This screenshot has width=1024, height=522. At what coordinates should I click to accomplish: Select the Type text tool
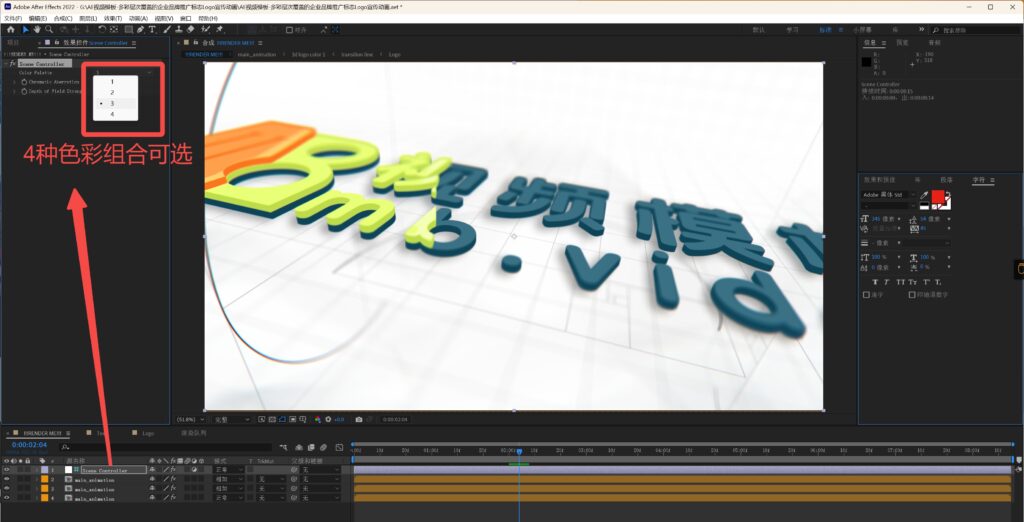[153, 30]
